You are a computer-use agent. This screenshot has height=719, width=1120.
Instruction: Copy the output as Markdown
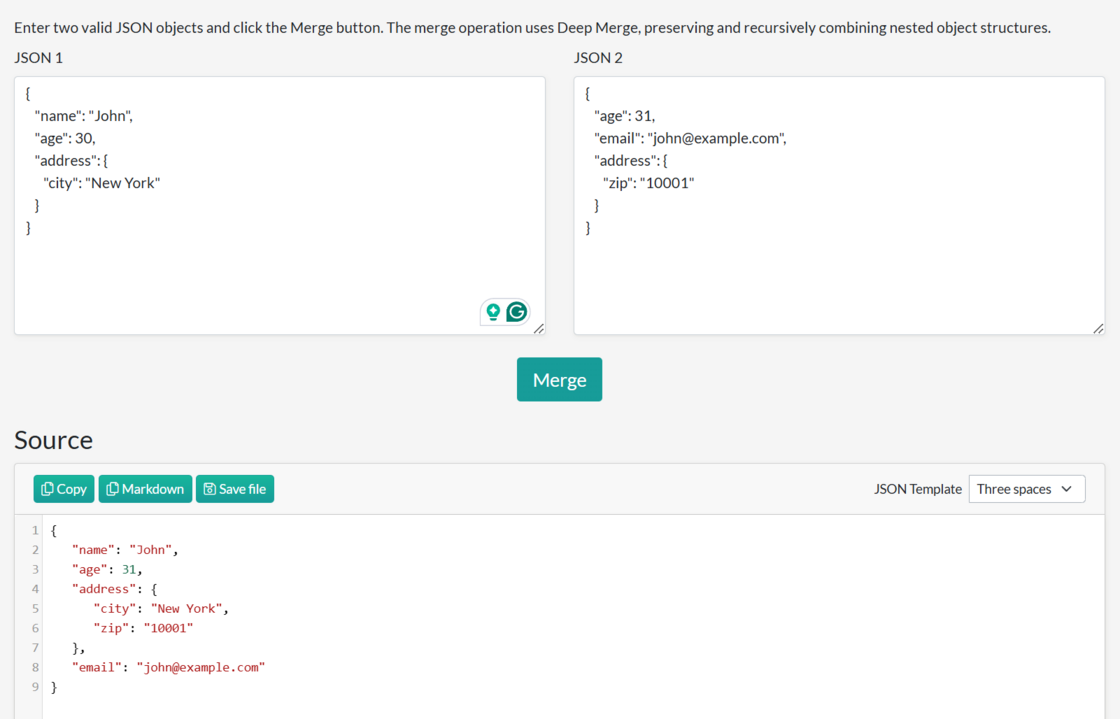(145, 489)
